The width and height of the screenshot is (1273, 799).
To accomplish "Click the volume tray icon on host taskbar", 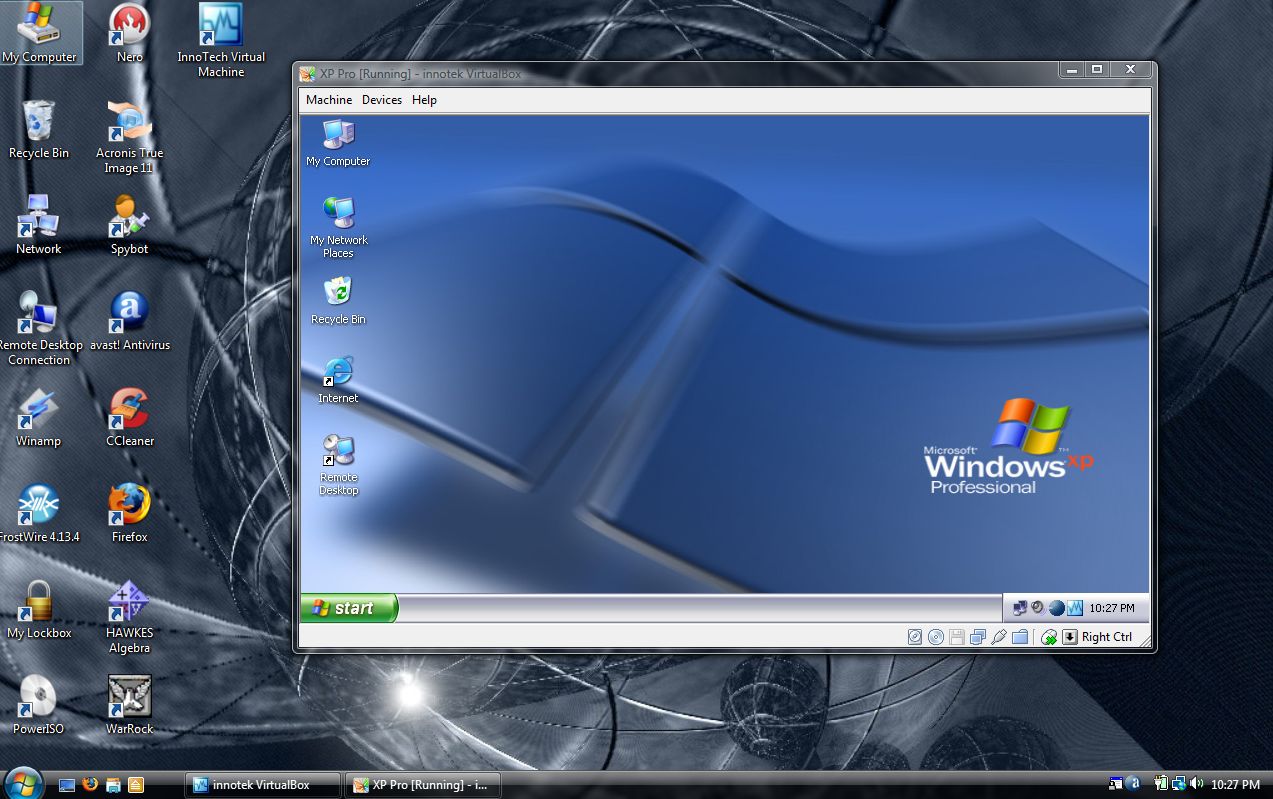I will click(x=1196, y=784).
